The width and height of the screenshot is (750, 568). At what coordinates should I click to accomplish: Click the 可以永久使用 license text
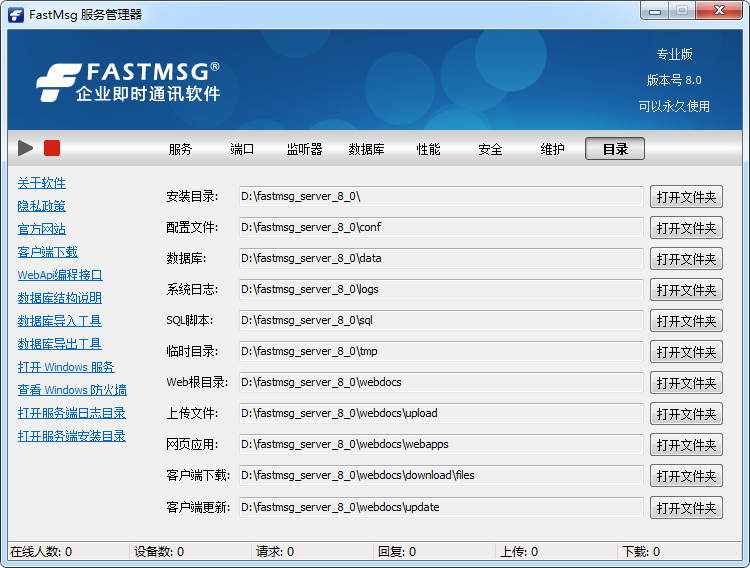674,106
